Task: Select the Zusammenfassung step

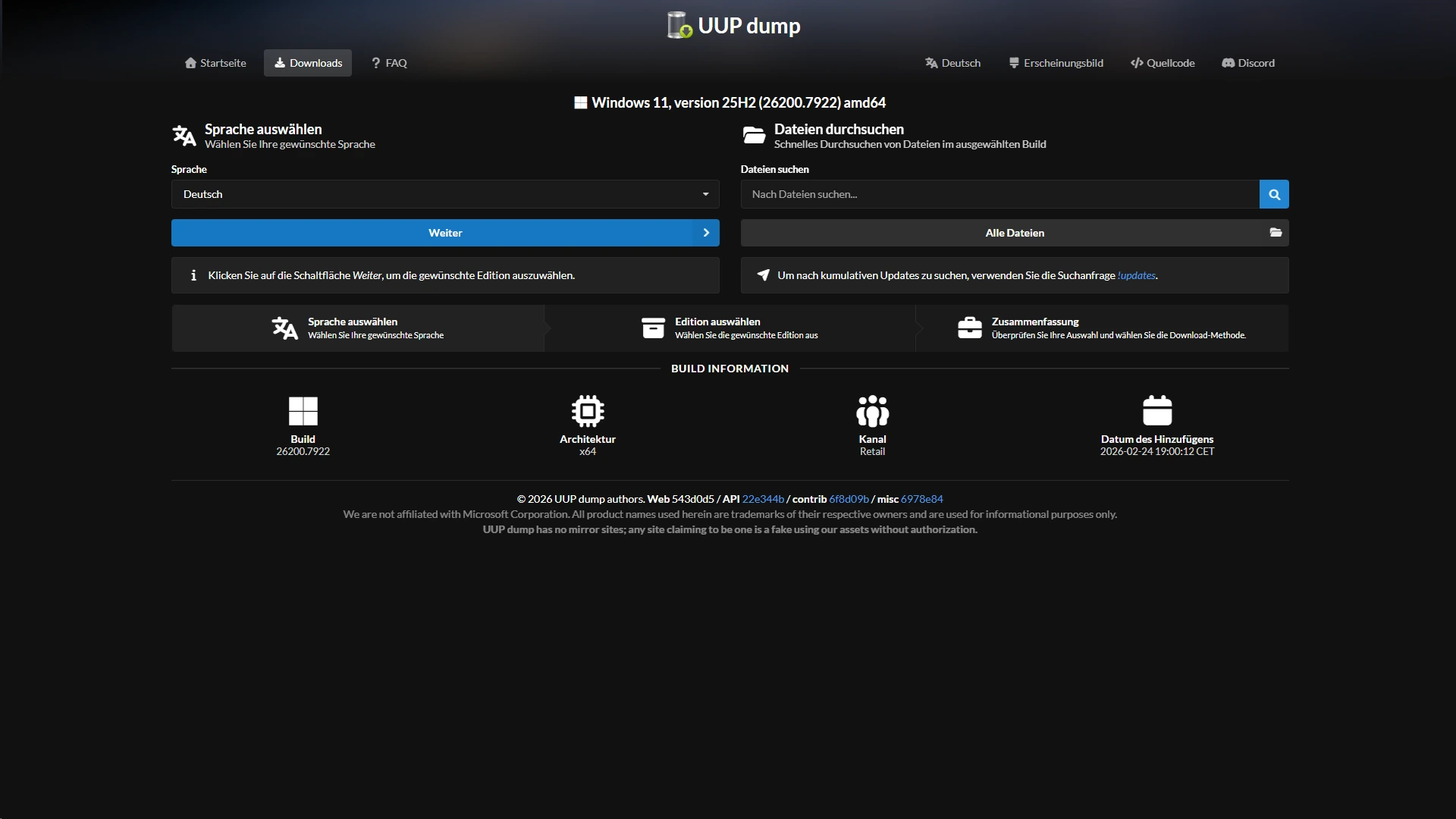Action: point(1102,328)
